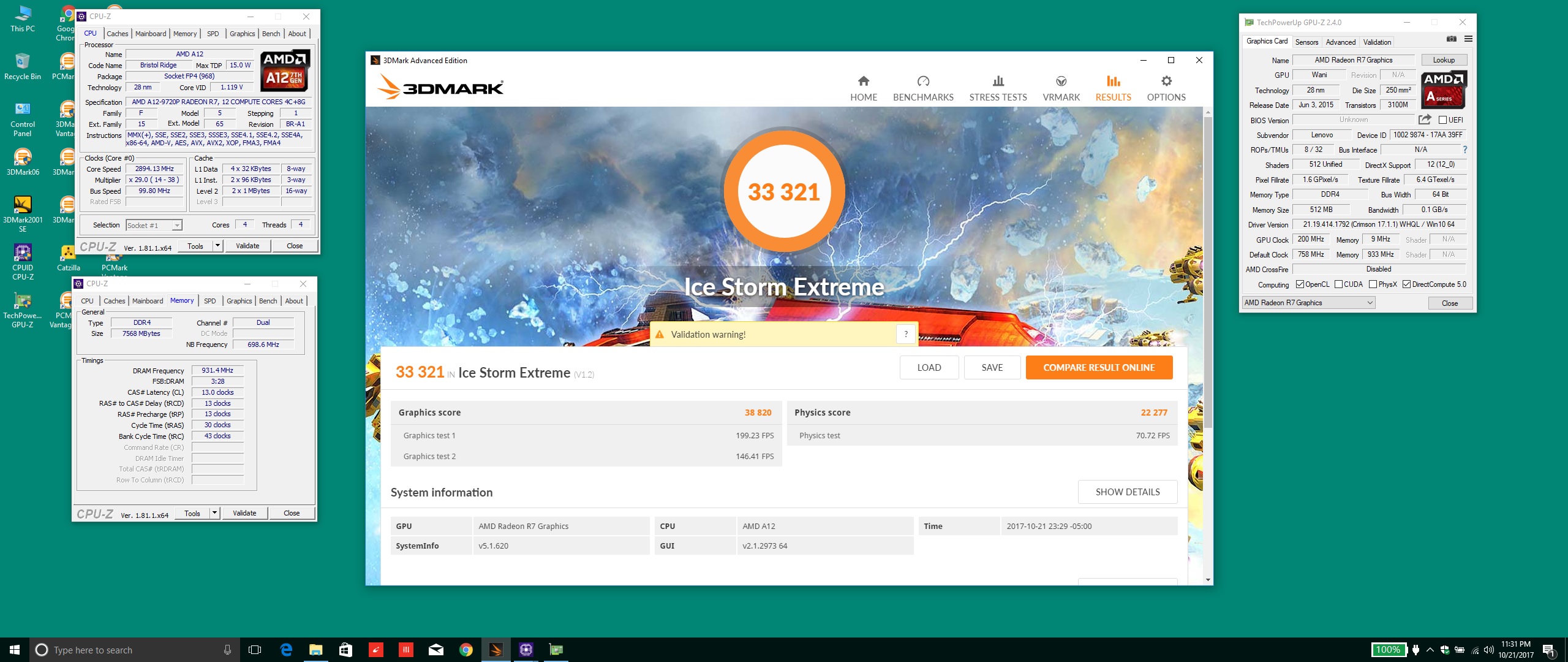This screenshot has height=662, width=1568.
Task: Switch to the Mainboard tab in top CPU-Z window
Action: [151, 34]
